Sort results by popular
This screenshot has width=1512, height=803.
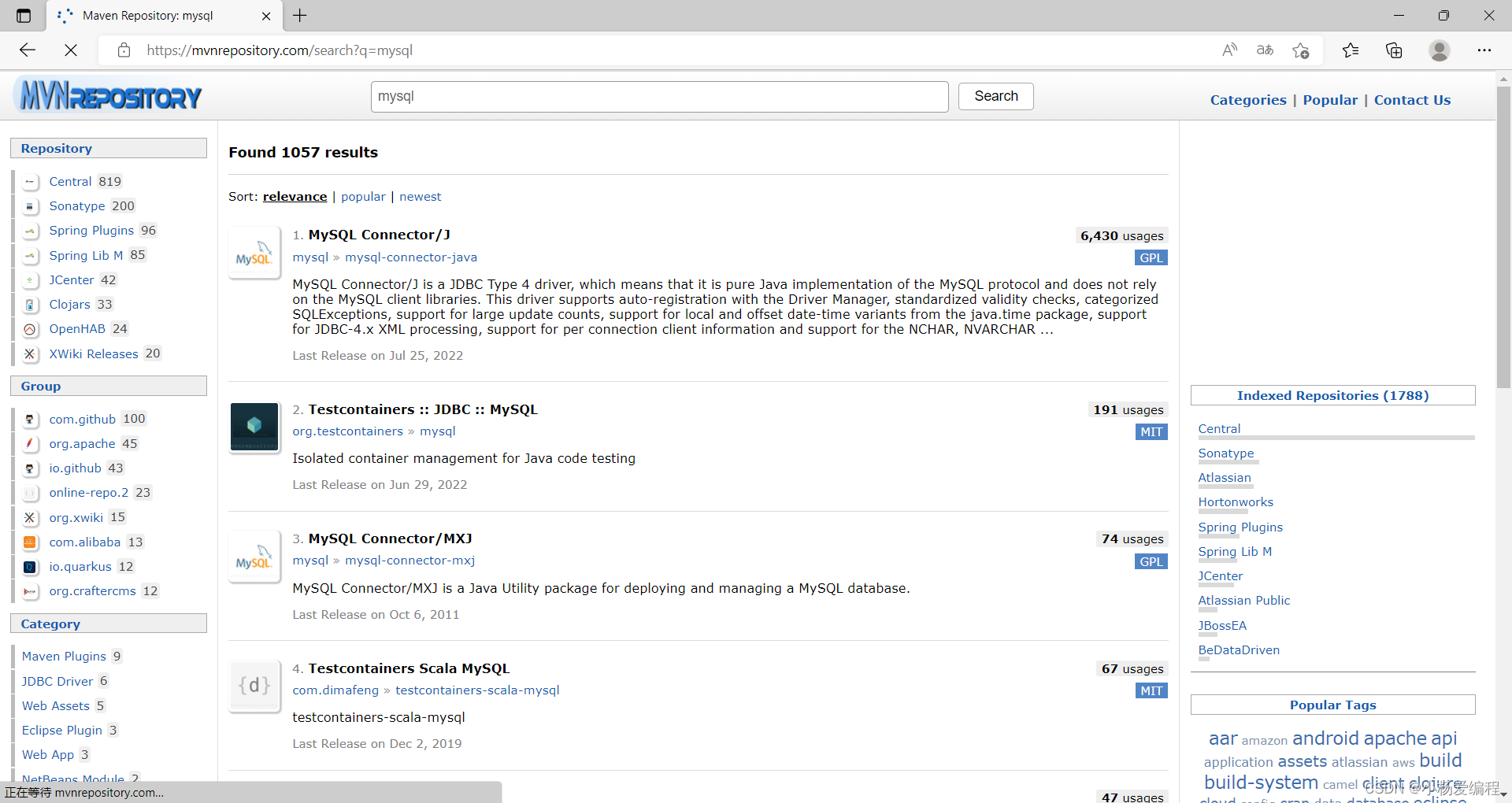coord(363,197)
